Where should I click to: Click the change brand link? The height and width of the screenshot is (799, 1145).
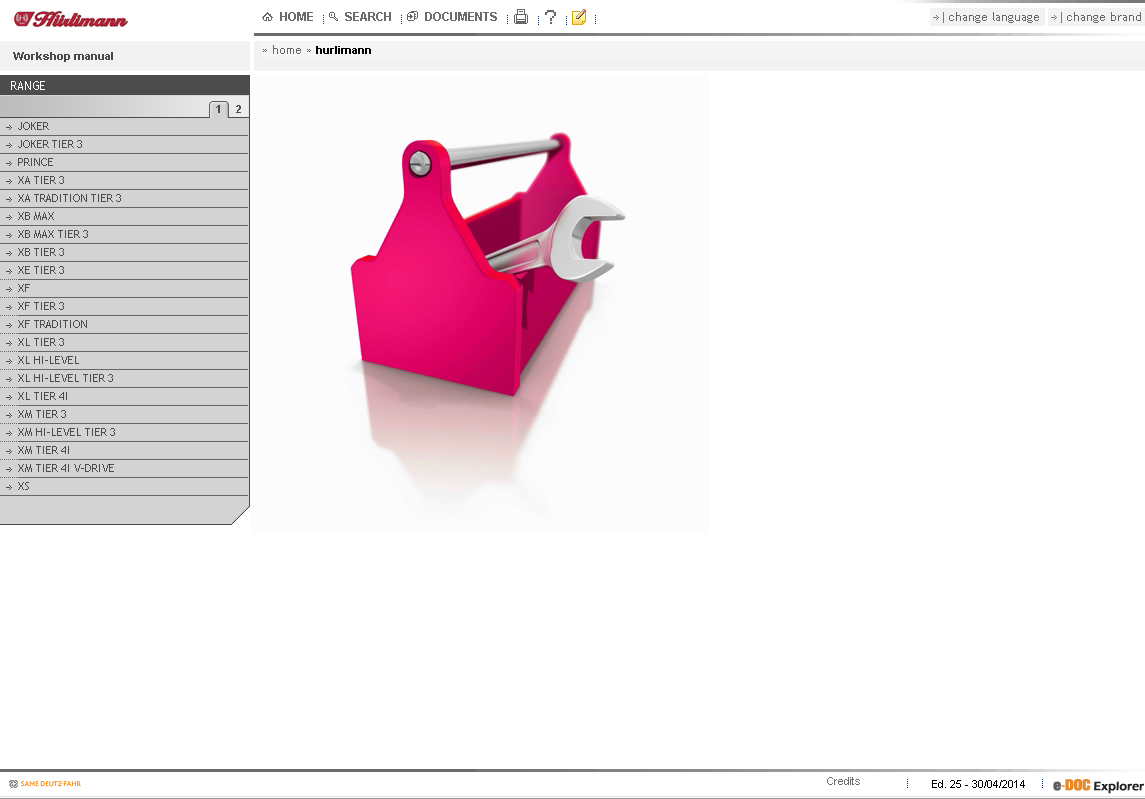pos(1096,17)
